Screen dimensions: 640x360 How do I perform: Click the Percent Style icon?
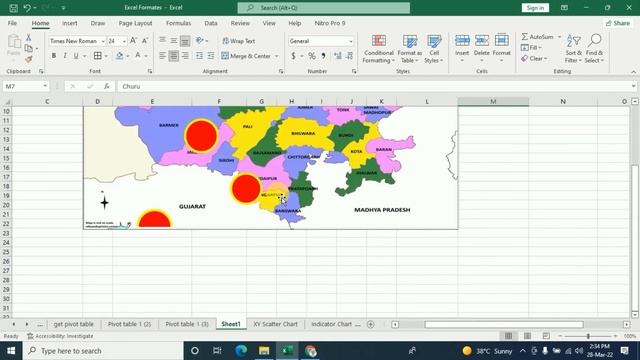pos(312,56)
